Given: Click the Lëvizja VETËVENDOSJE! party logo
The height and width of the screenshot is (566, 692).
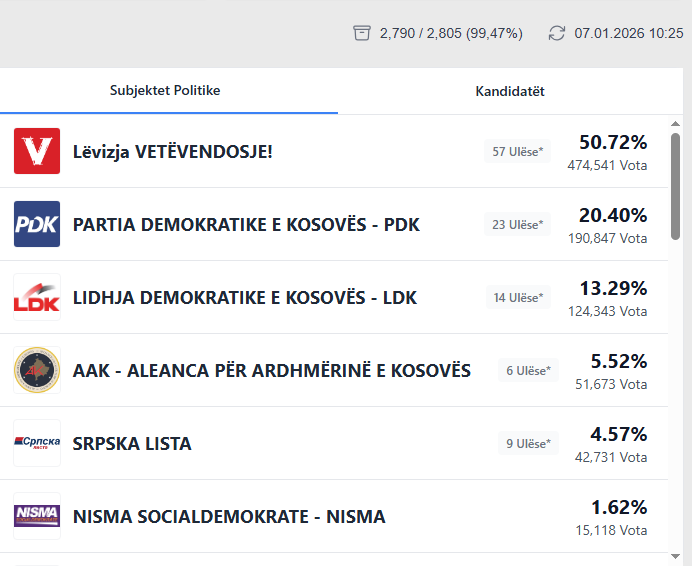Looking at the screenshot, I should [37, 151].
